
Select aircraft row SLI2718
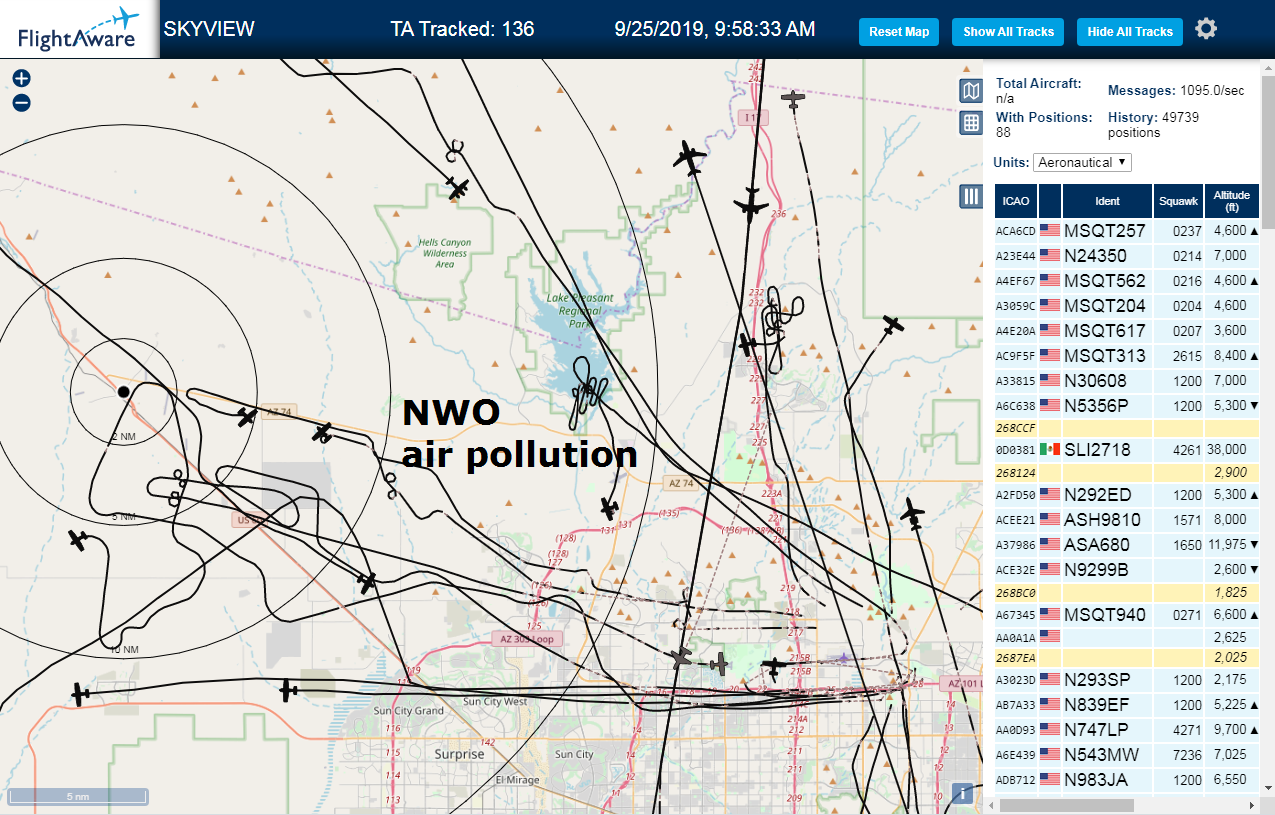(x=1127, y=450)
